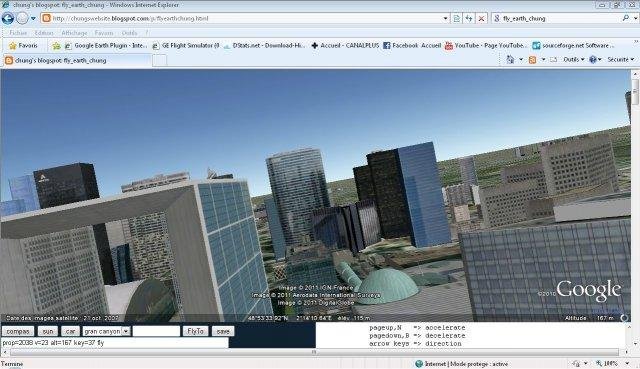Click the compatibility view page icon
This screenshot has width=640, height=369.
tap(456, 19)
